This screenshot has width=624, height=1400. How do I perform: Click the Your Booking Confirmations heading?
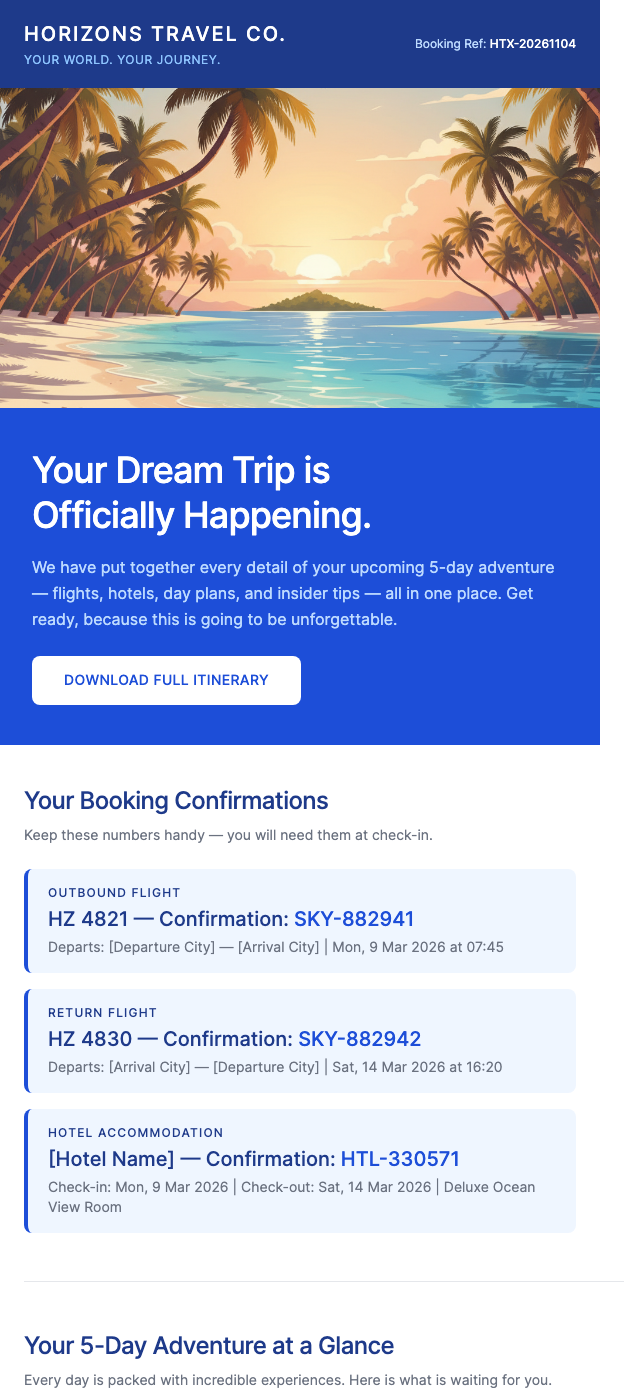(176, 801)
